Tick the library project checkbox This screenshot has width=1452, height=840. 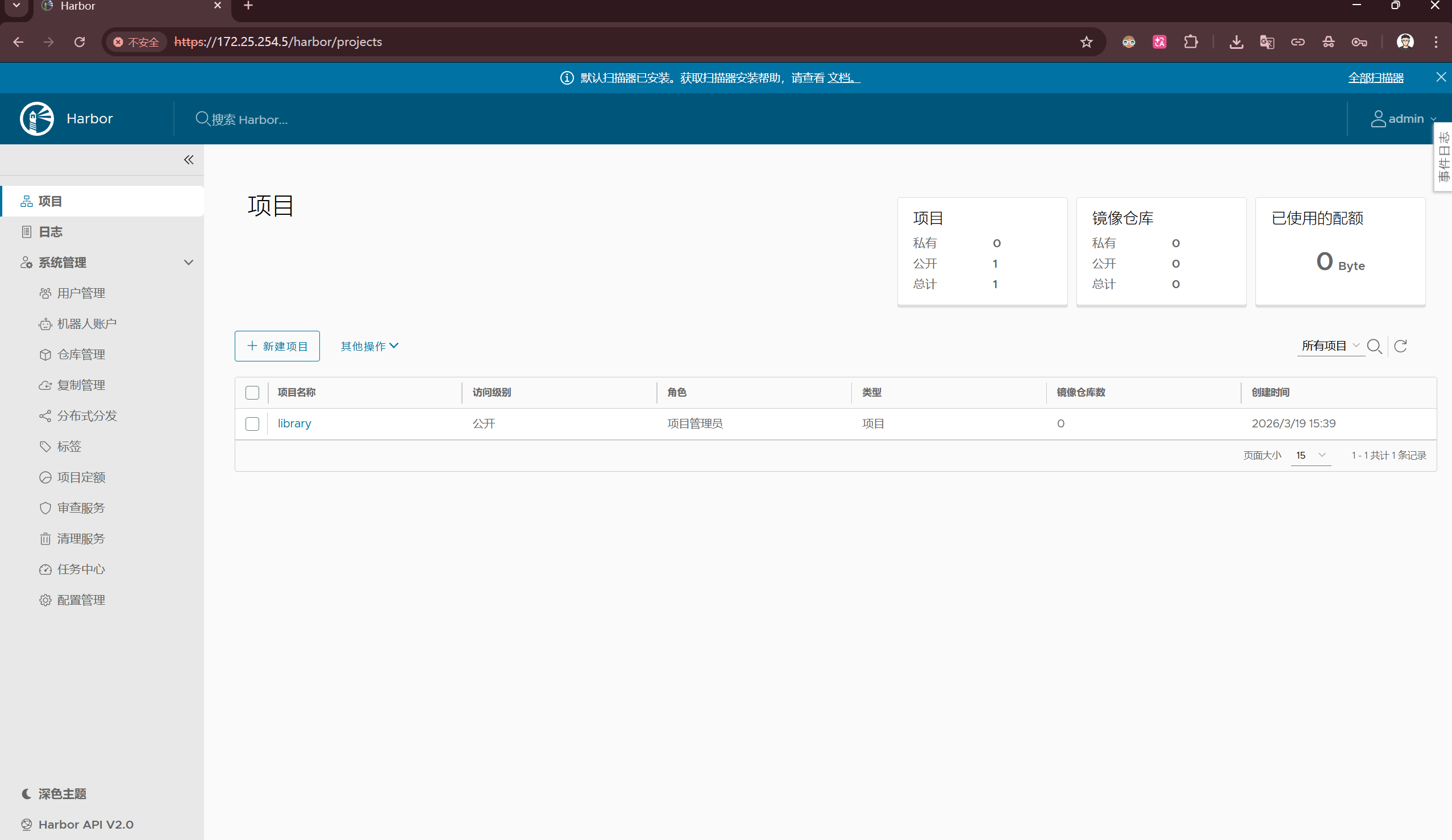pos(252,424)
